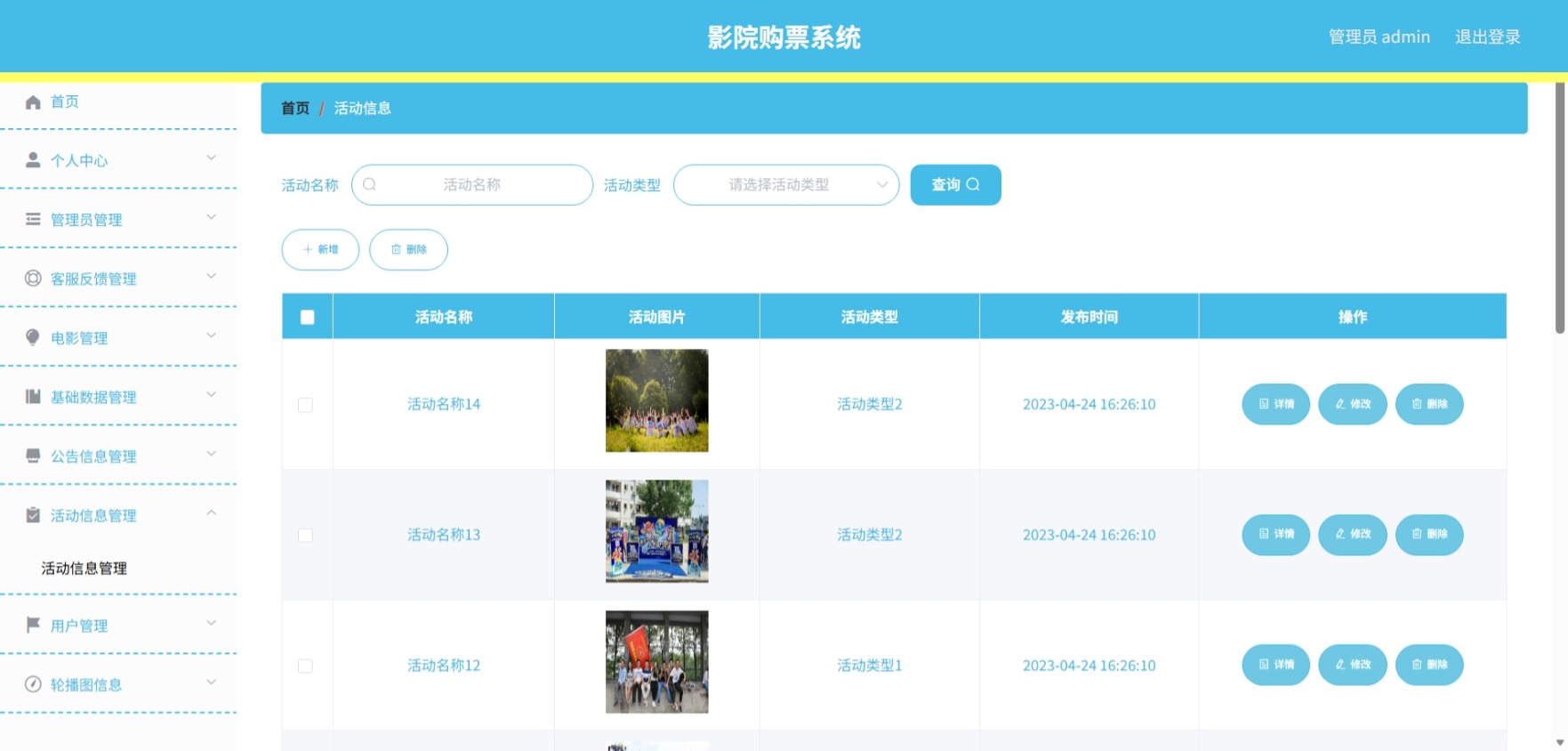Click detail icon in 活动名称12 row
The width and height of the screenshot is (1568, 751).
(x=1264, y=665)
